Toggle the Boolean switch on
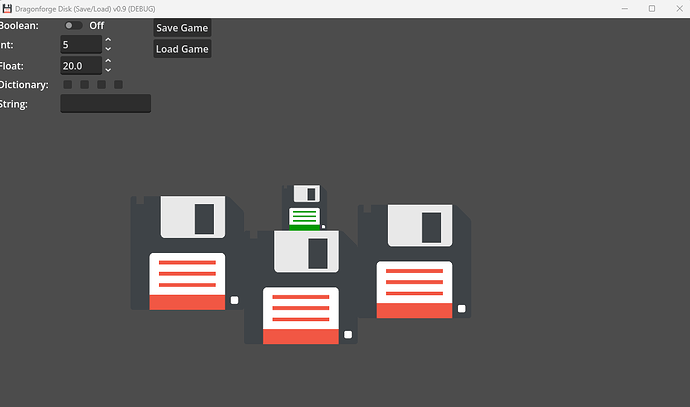The height and width of the screenshot is (407, 690). [x=73, y=26]
